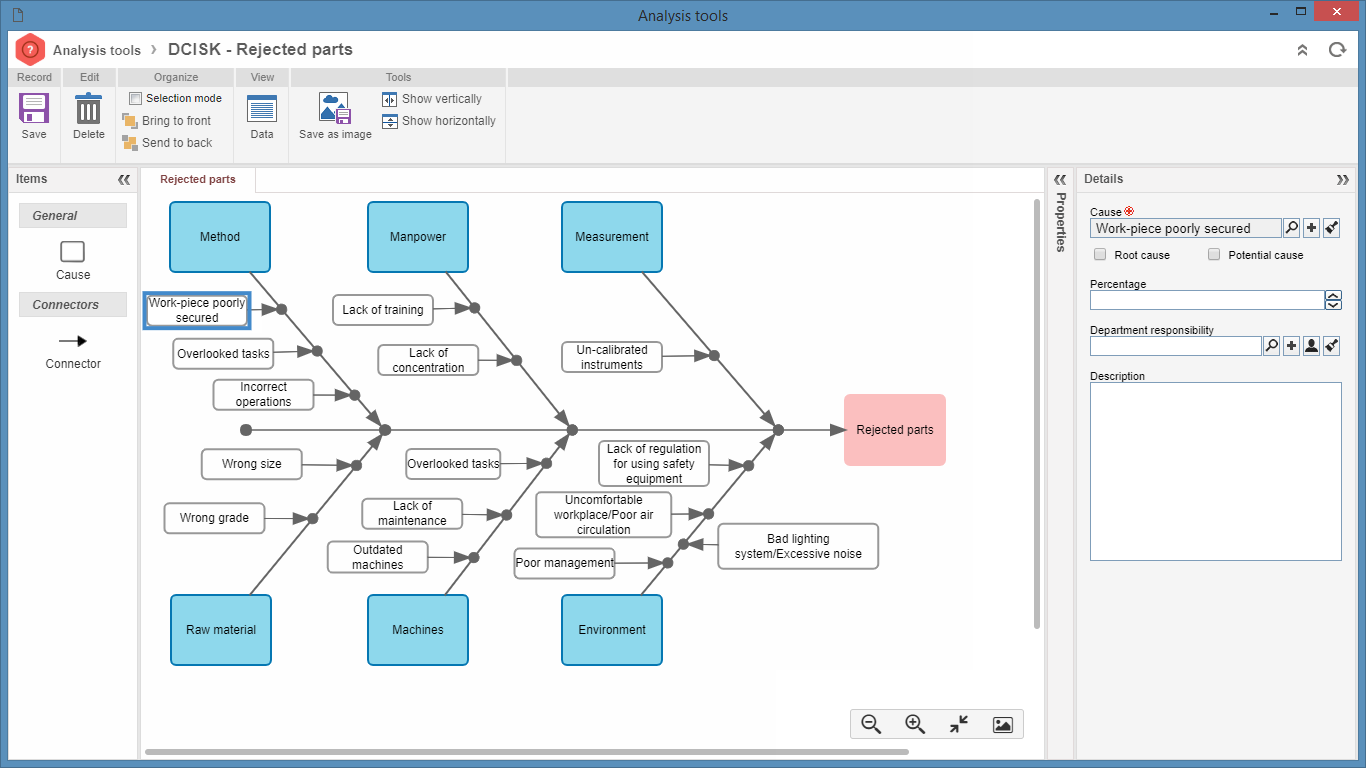Click Bring to front
1366x768 pixels.
pos(167,121)
